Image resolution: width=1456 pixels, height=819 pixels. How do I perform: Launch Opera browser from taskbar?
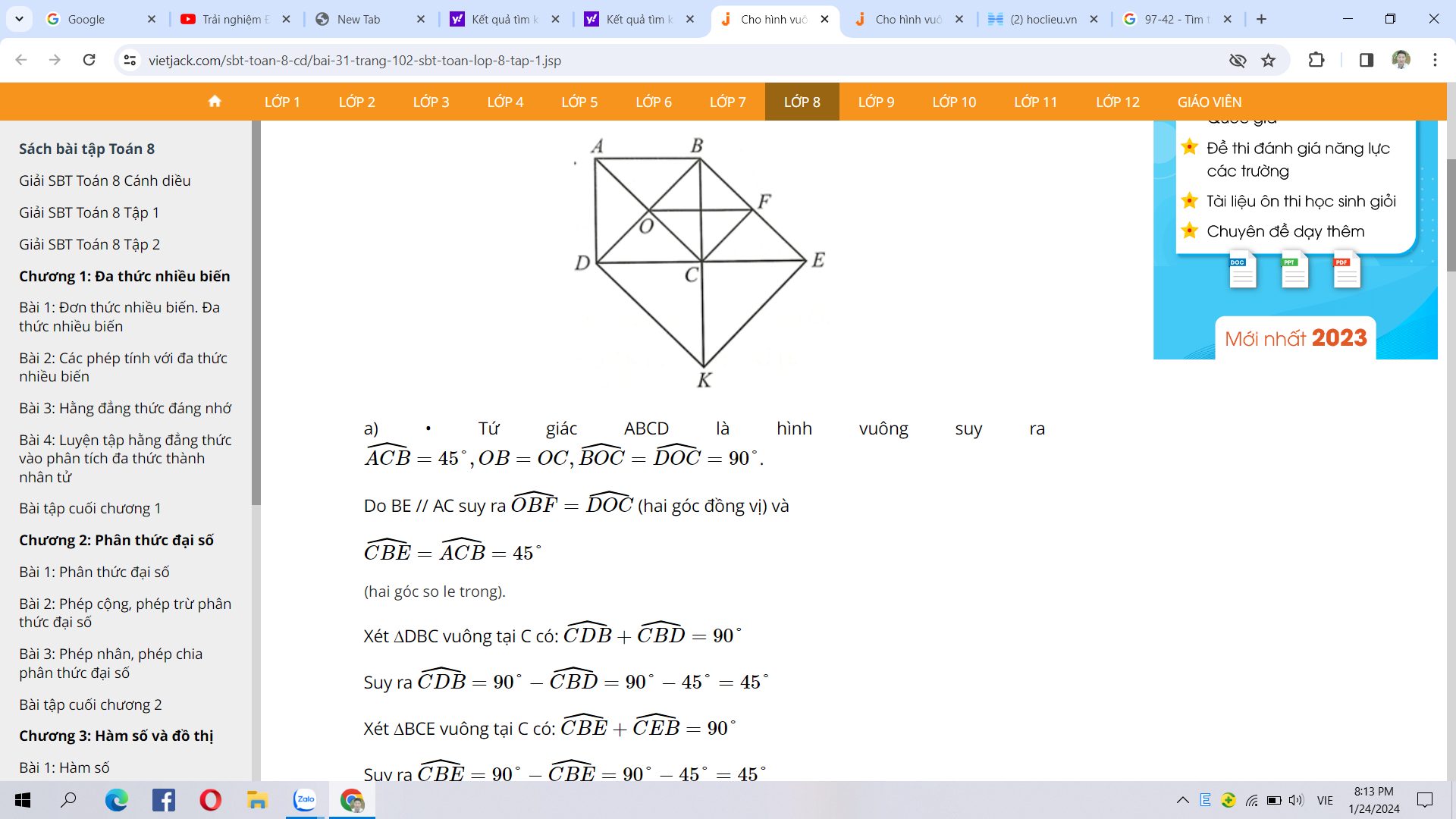coord(210,799)
